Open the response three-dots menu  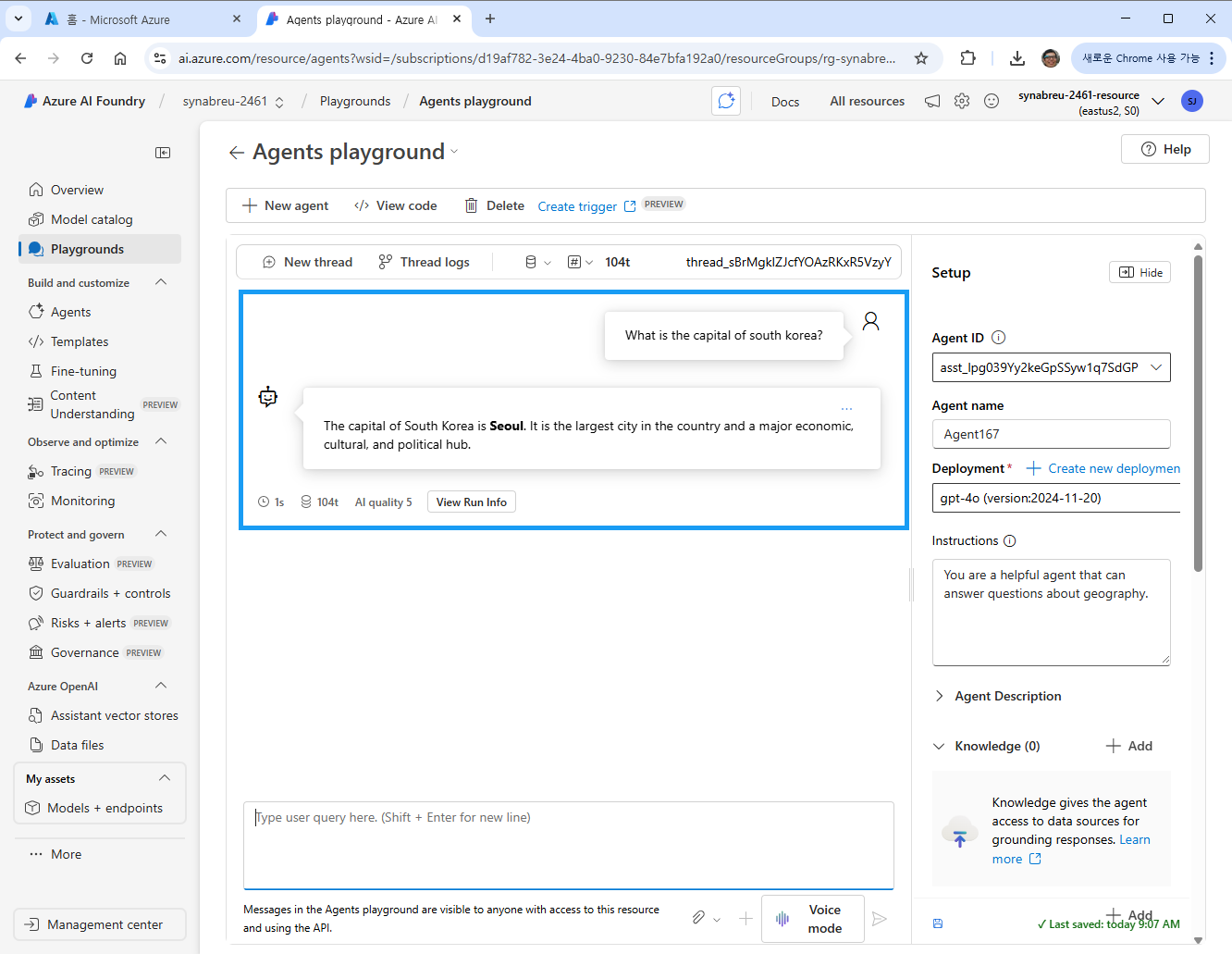tap(846, 409)
